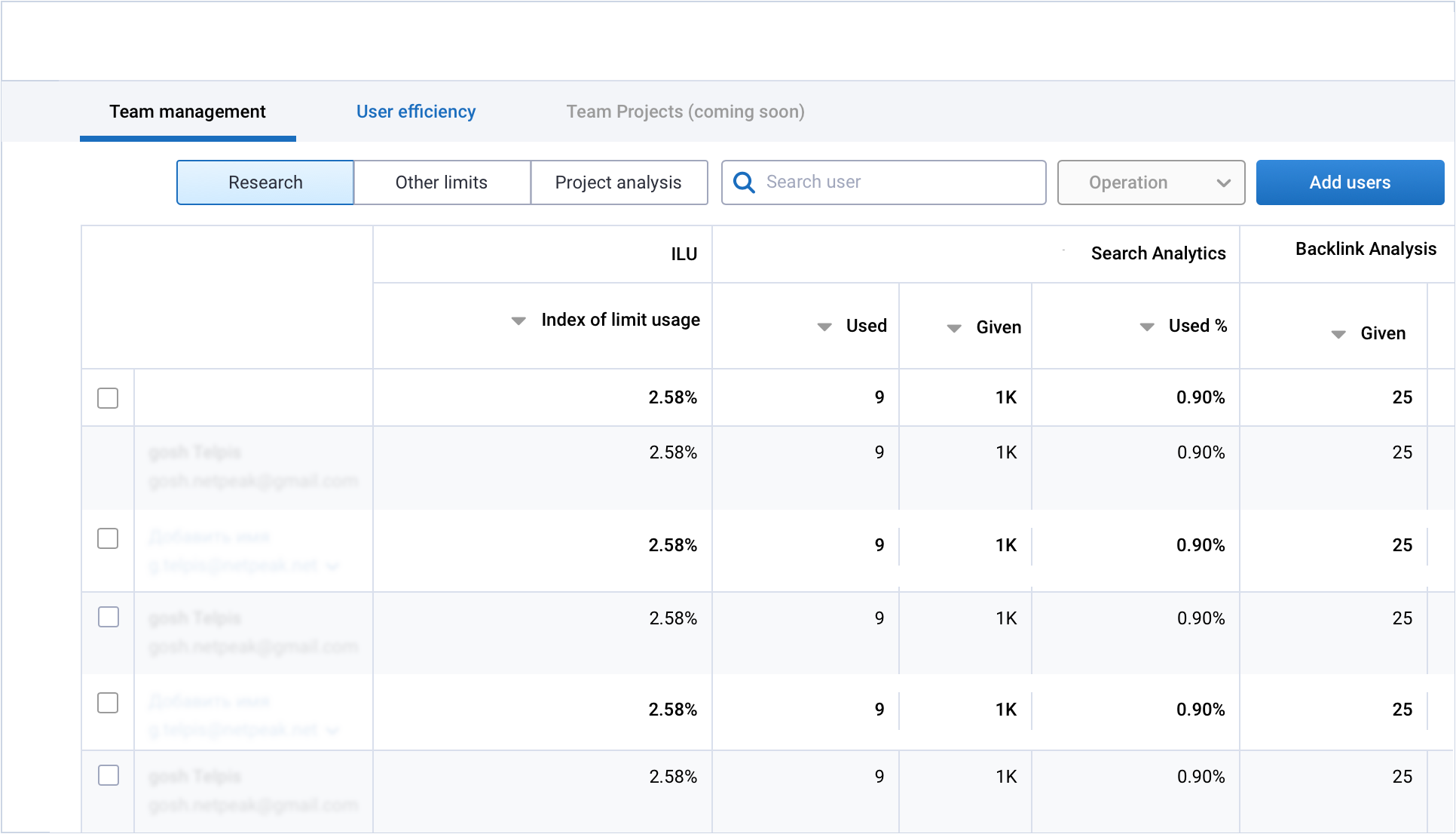Screen dimensions: 1456x834
Task: Sort Search Analytics Used column arrow
Action: click(824, 327)
